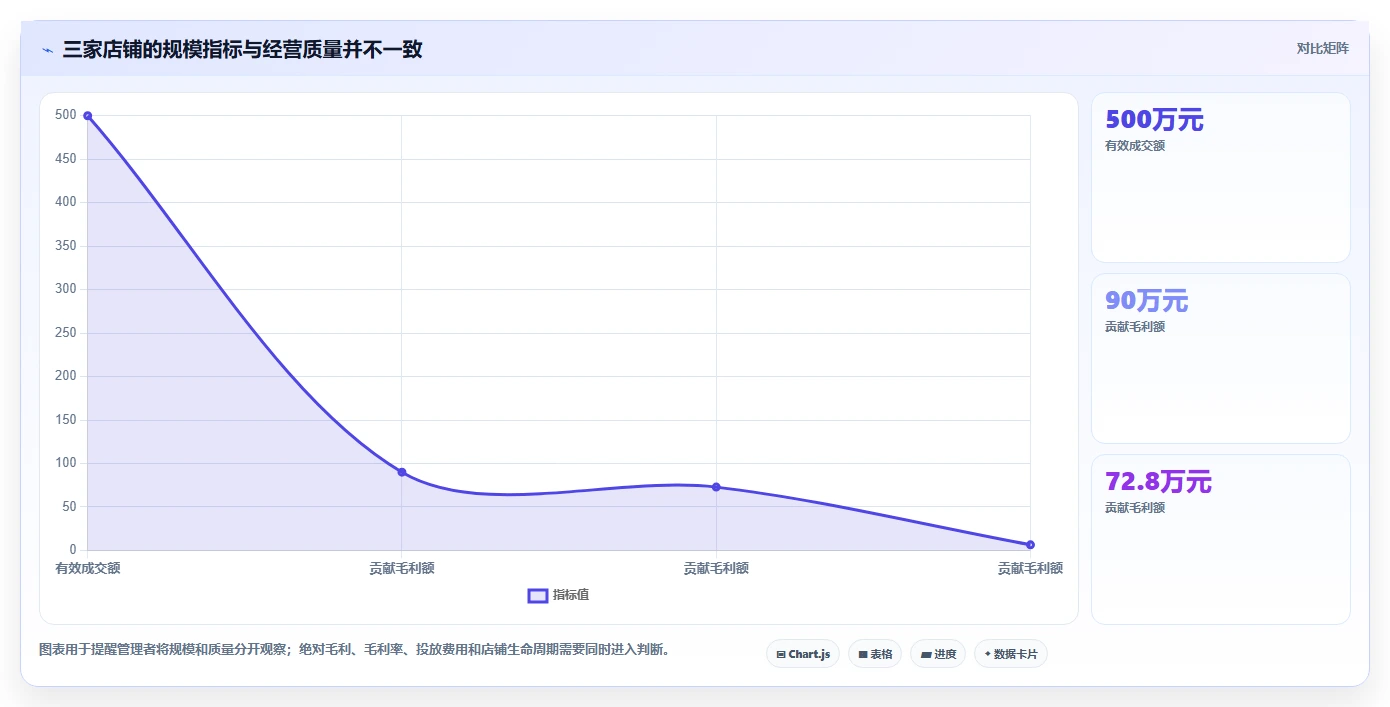
Task: Click the data point at value 90
Action: click(x=402, y=472)
